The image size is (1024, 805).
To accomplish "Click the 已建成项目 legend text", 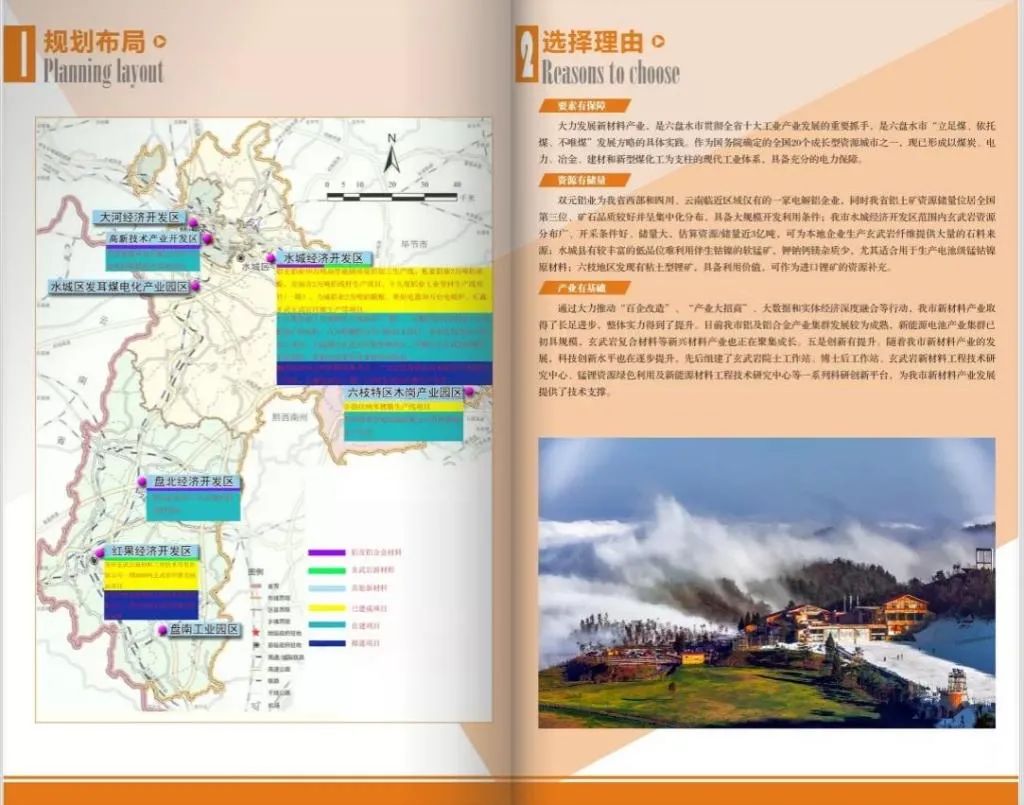I will click(370, 608).
